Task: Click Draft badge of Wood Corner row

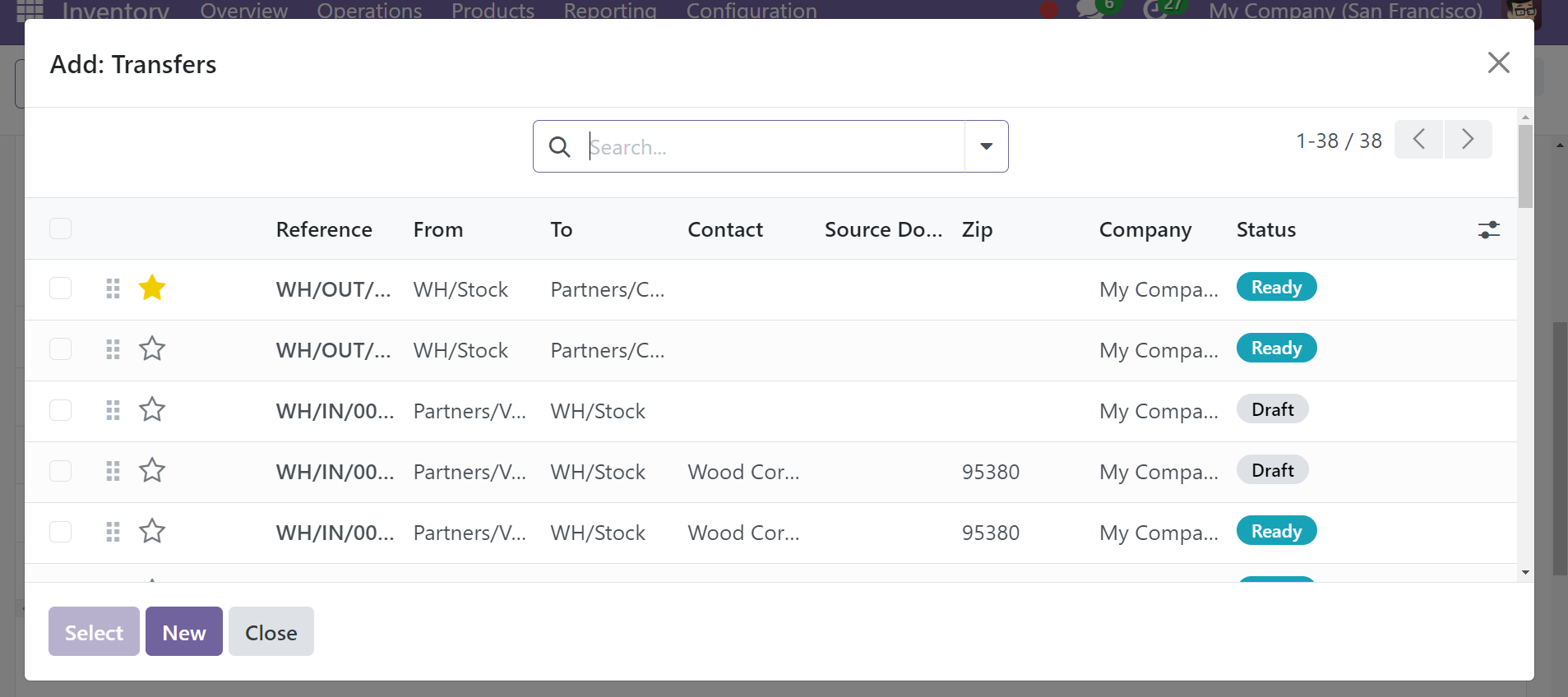Action: 1272,470
